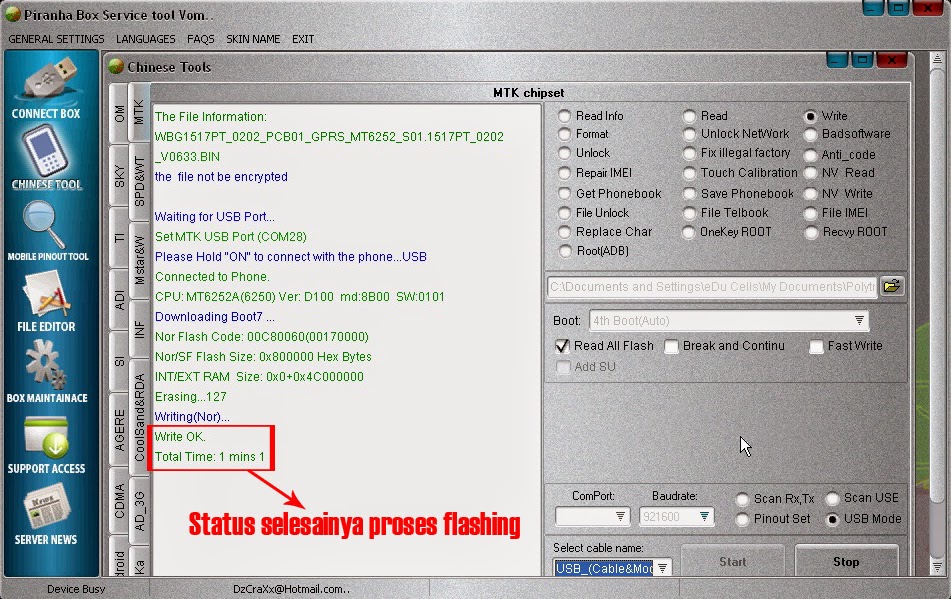The height and width of the screenshot is (599, 951).
Task: Choose NV Read radio option
Action: (811, 173)
